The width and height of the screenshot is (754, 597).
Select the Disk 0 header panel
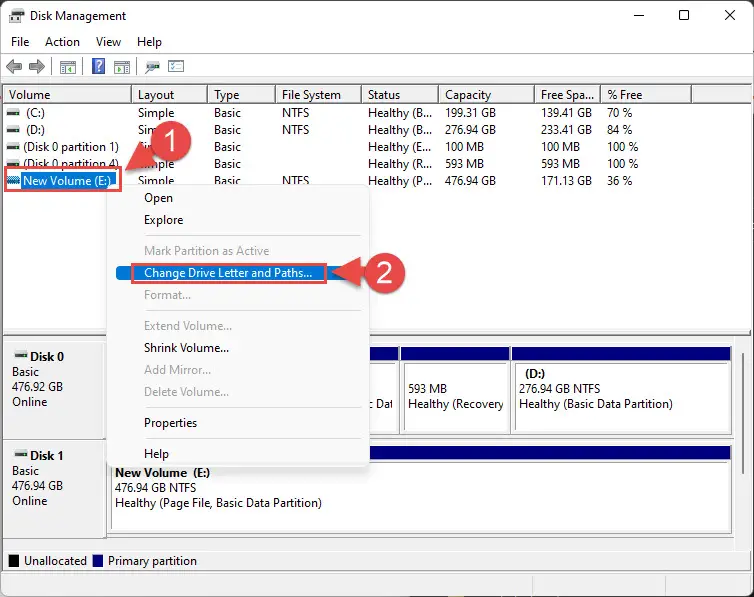[x=54, y=388]
